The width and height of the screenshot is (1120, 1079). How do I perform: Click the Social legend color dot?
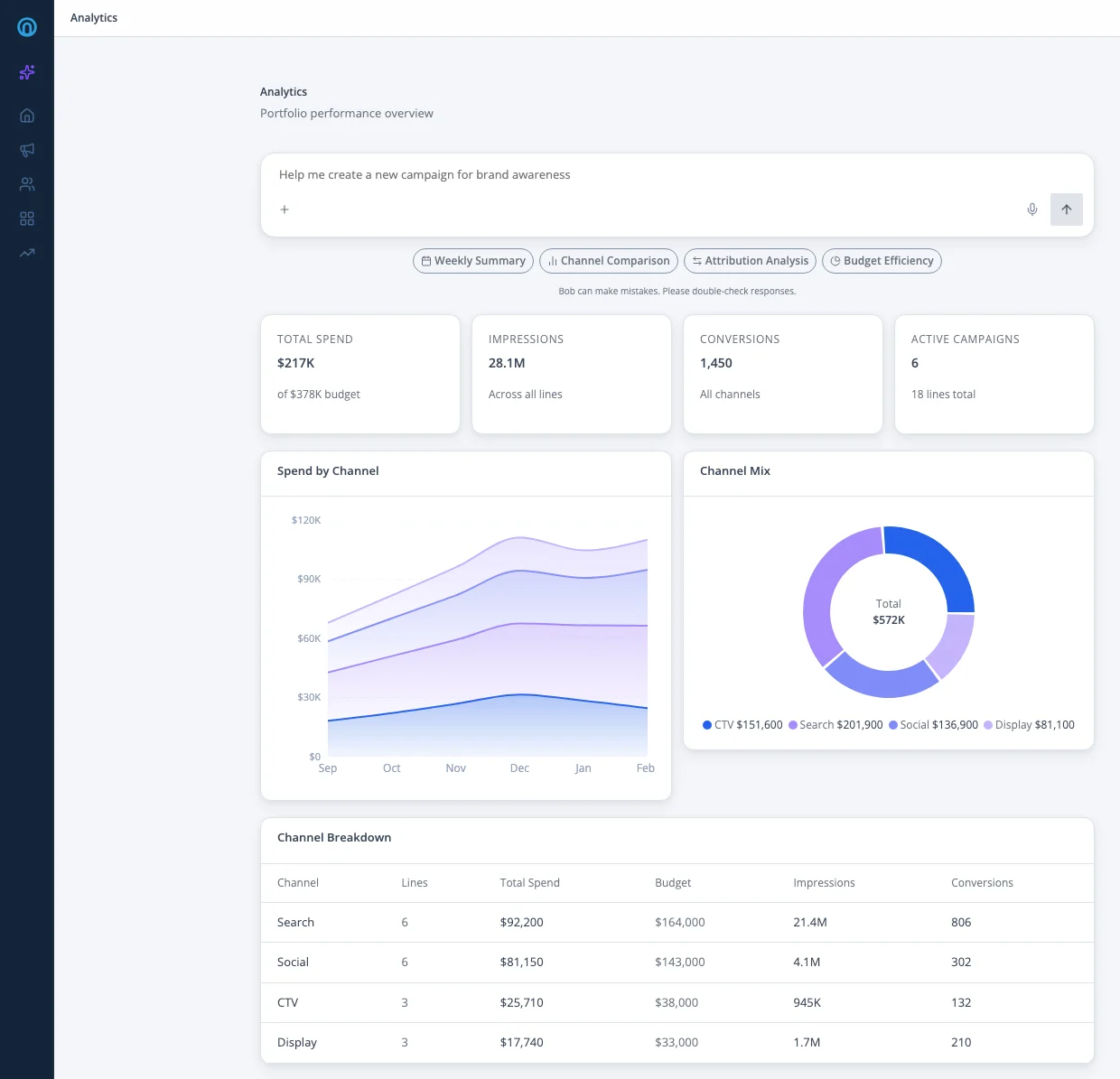coord(893,725)
